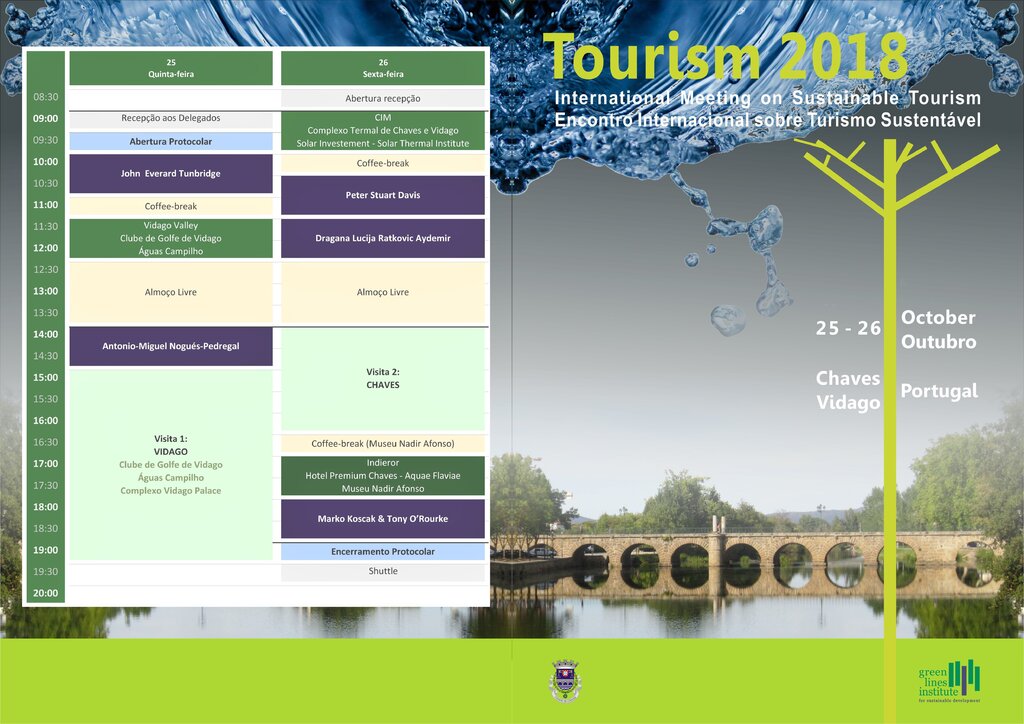Click the Abertura Protocolar blue cell
Viewport: 1024px width, 724px height.
click(171, 142)
